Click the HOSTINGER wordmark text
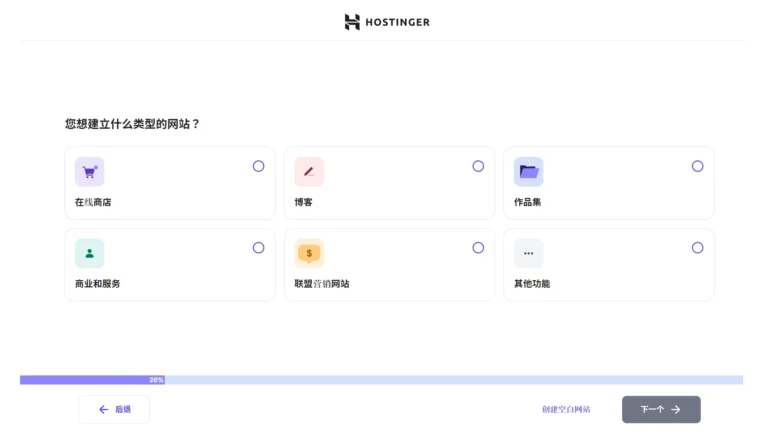 [x=398, y=22]
